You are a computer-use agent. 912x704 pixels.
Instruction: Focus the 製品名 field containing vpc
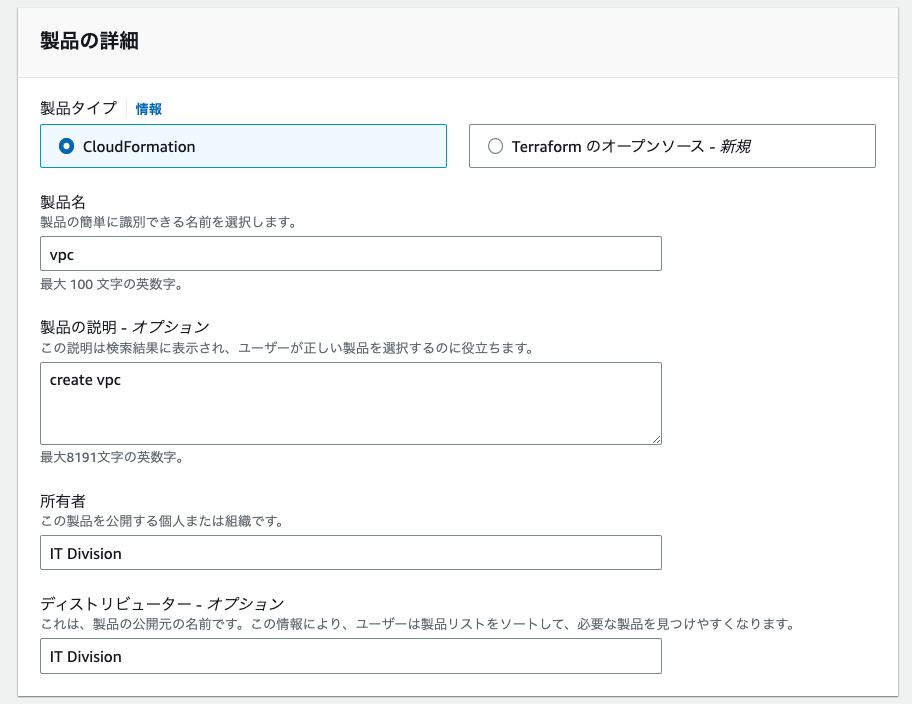coord(351,254)
